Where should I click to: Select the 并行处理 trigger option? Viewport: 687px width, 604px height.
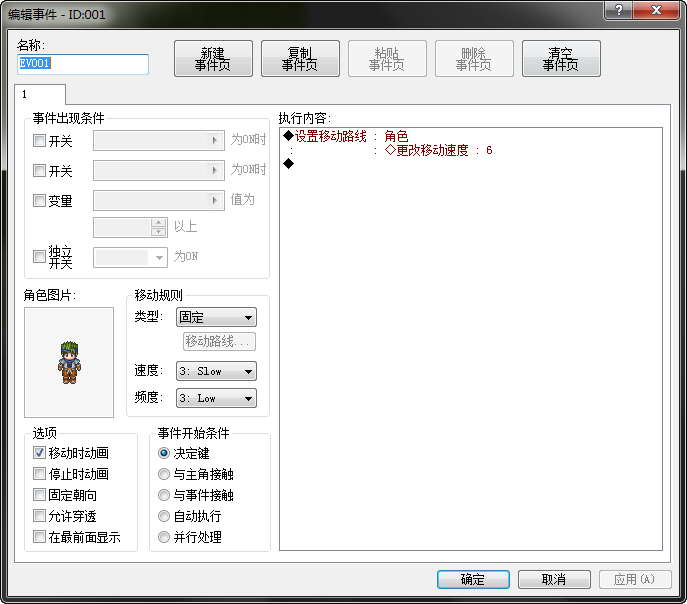coord(164,537)
